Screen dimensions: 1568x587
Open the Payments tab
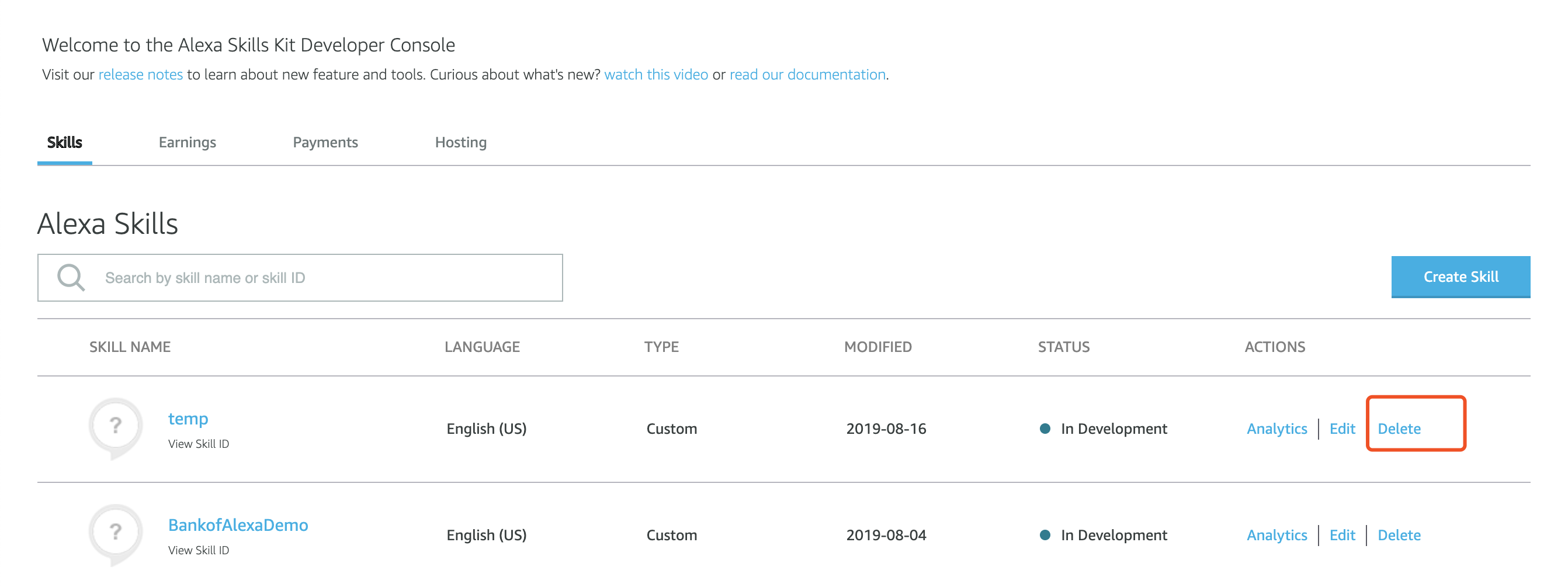pyautogui.click(x=325, y=143)
